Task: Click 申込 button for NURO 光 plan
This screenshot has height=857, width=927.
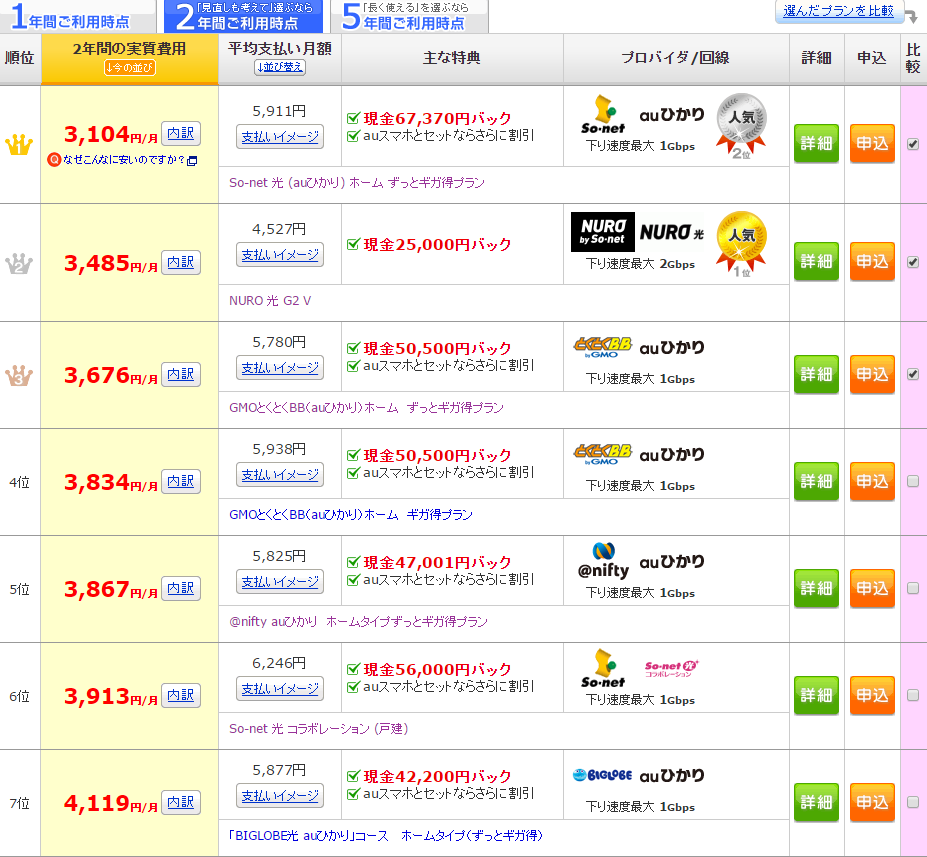Action: [x=872, y=261]
